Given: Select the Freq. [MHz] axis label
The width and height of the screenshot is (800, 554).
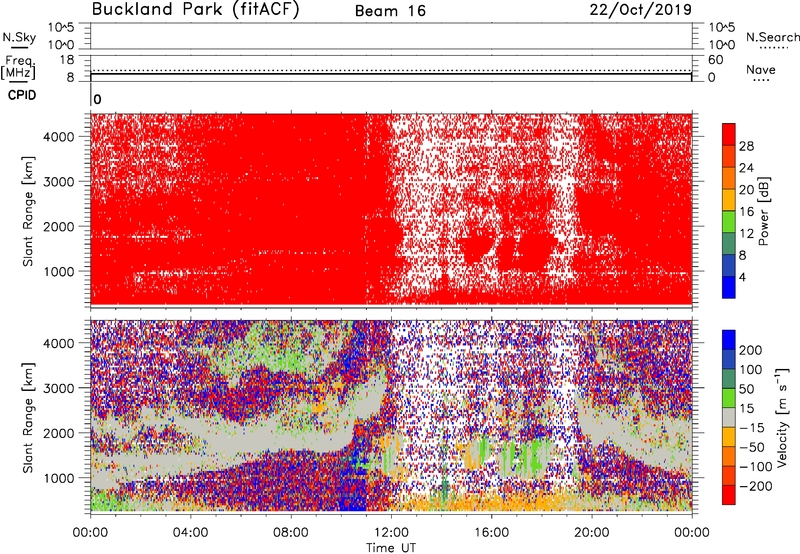Looking at the screenshot, I should [18, 68].
